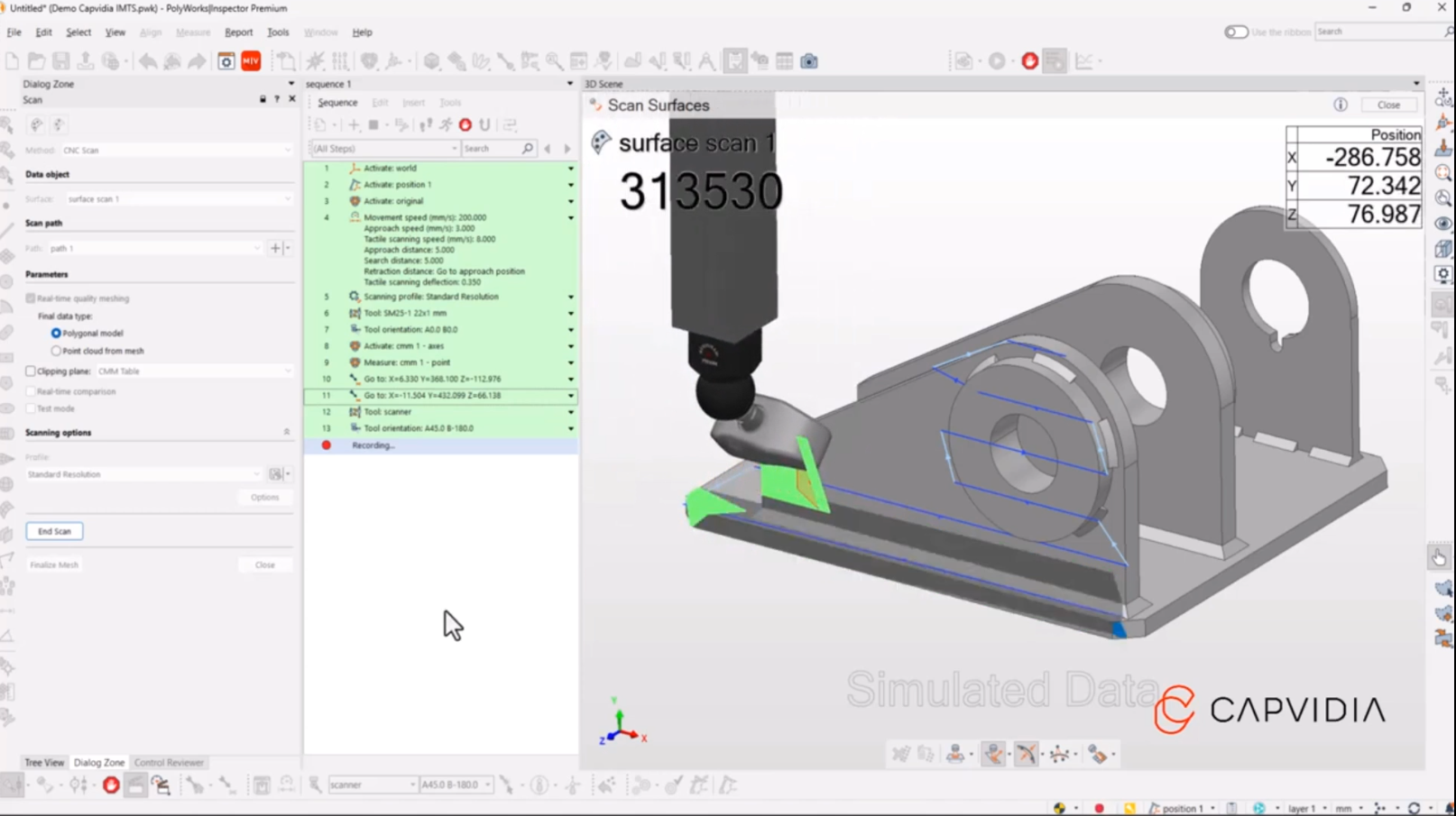
Task: Click the search magnifier in sequence panel
Action: click(528, 149)
